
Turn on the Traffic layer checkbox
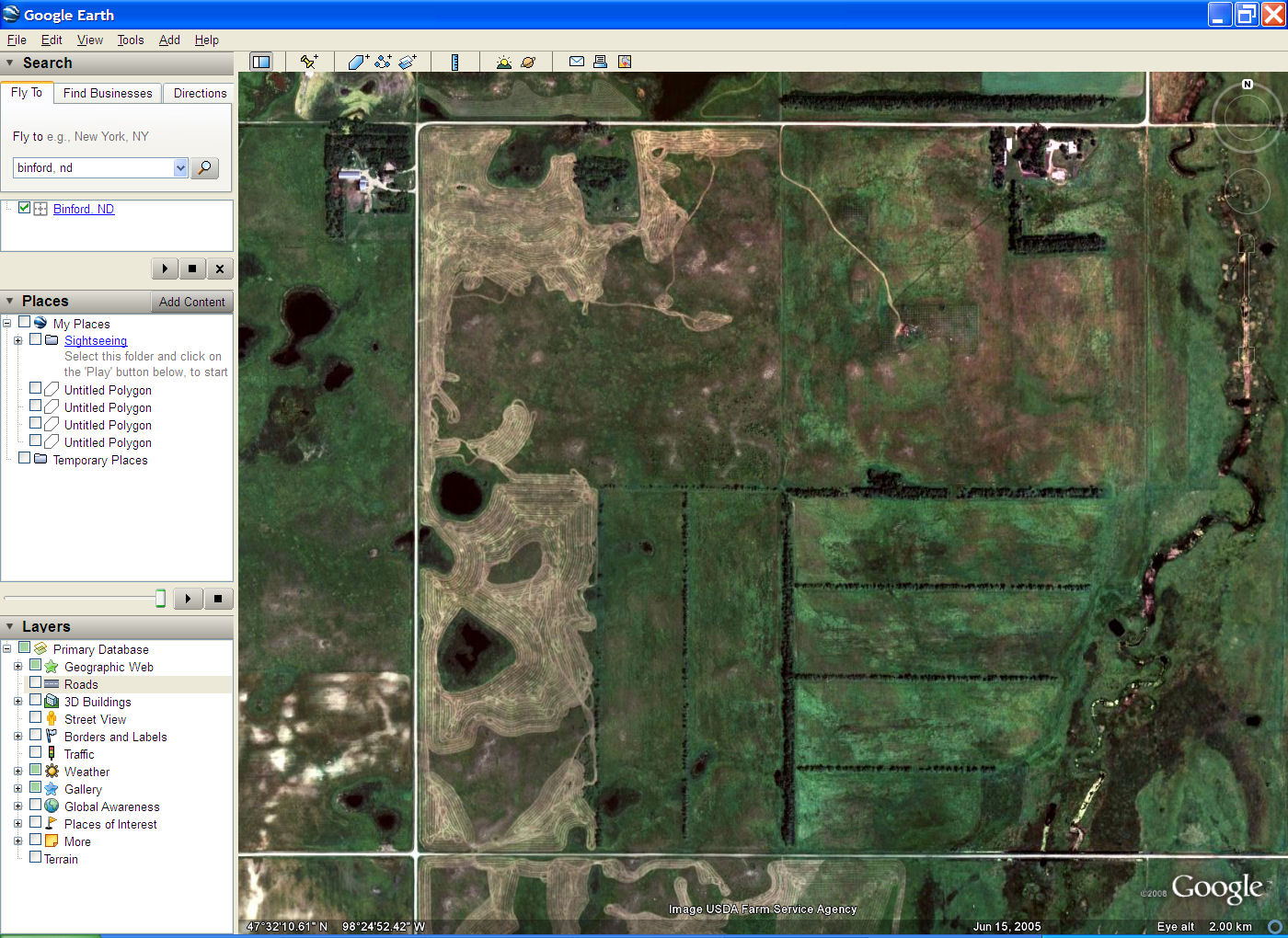click(35, 752)
